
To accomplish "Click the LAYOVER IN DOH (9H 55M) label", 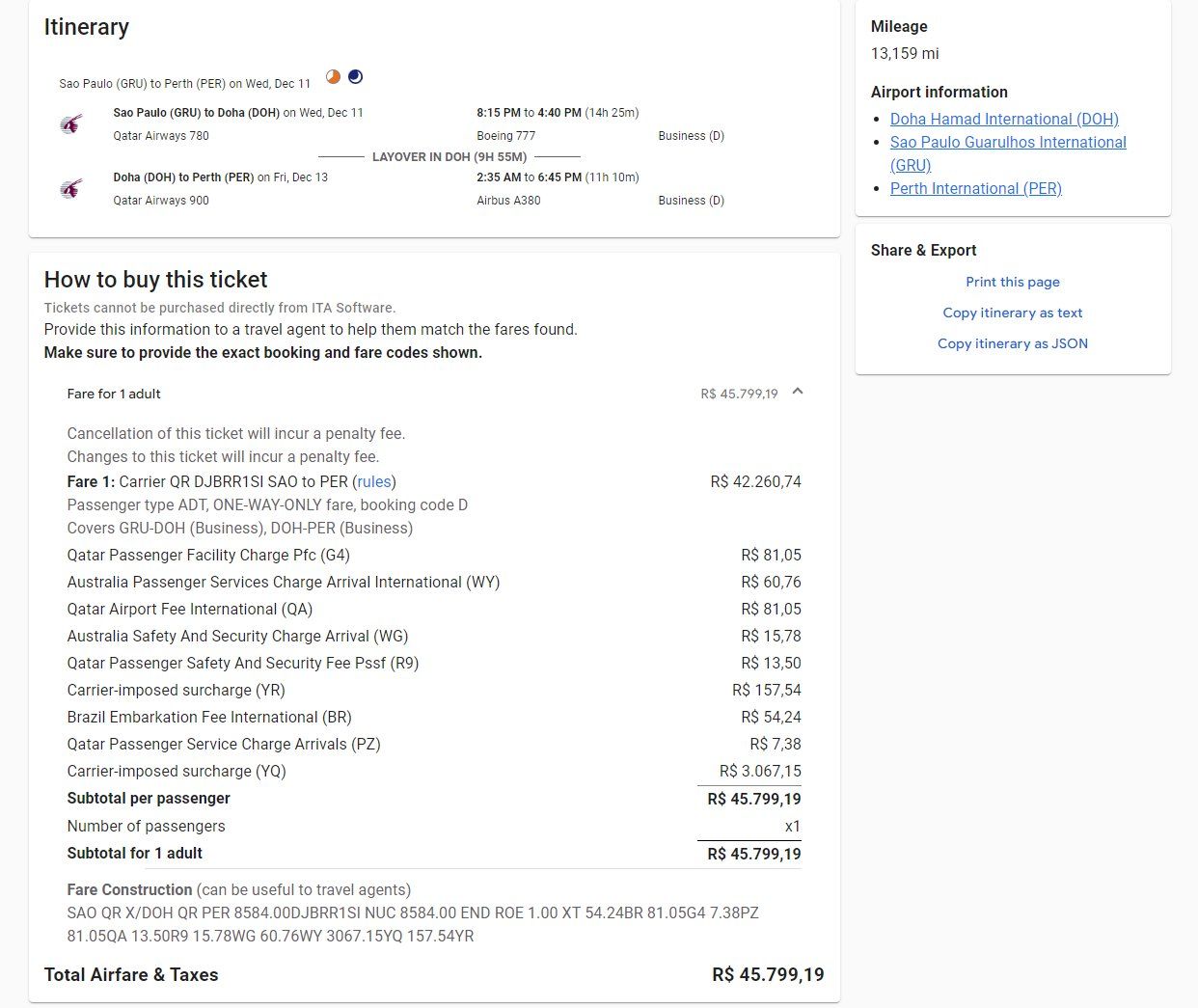I will tap(449, 156).
